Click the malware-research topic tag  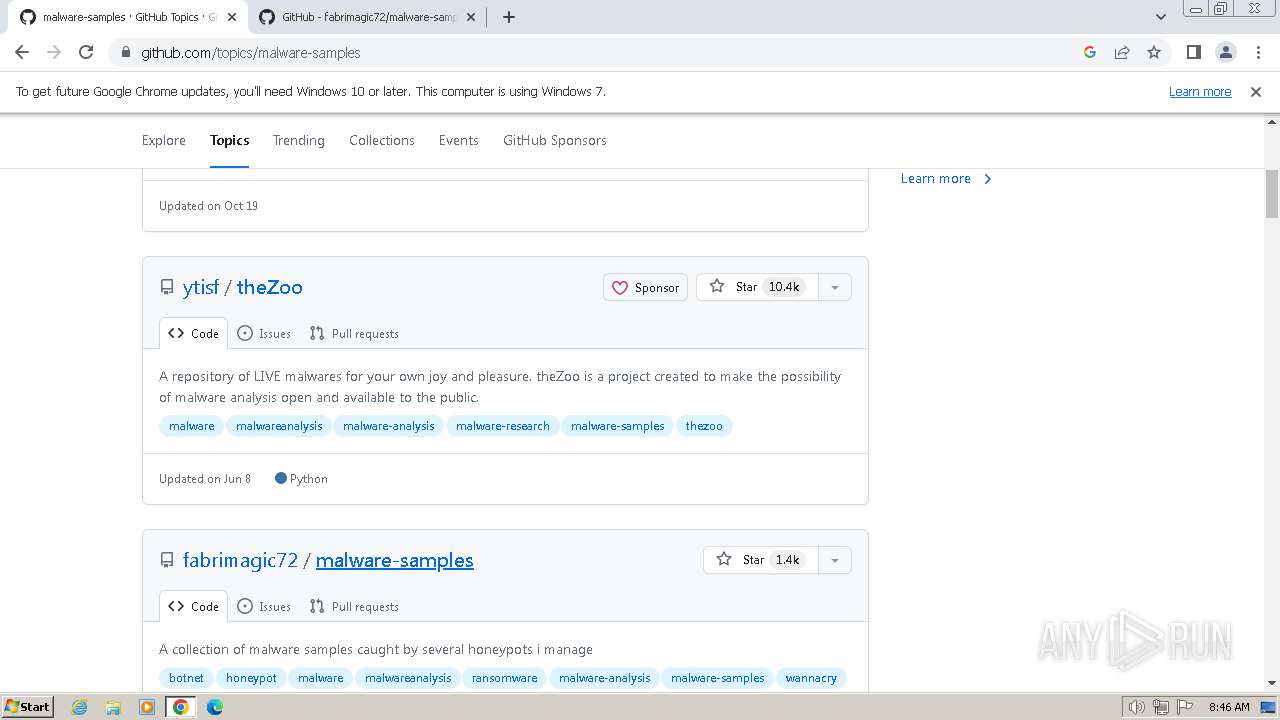503,426
